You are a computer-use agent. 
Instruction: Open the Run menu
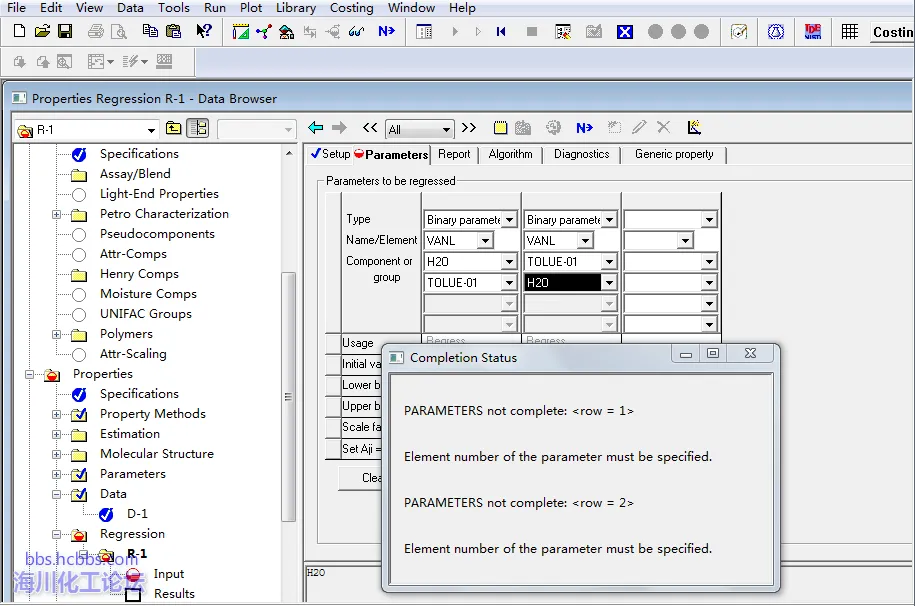point(215,8)
